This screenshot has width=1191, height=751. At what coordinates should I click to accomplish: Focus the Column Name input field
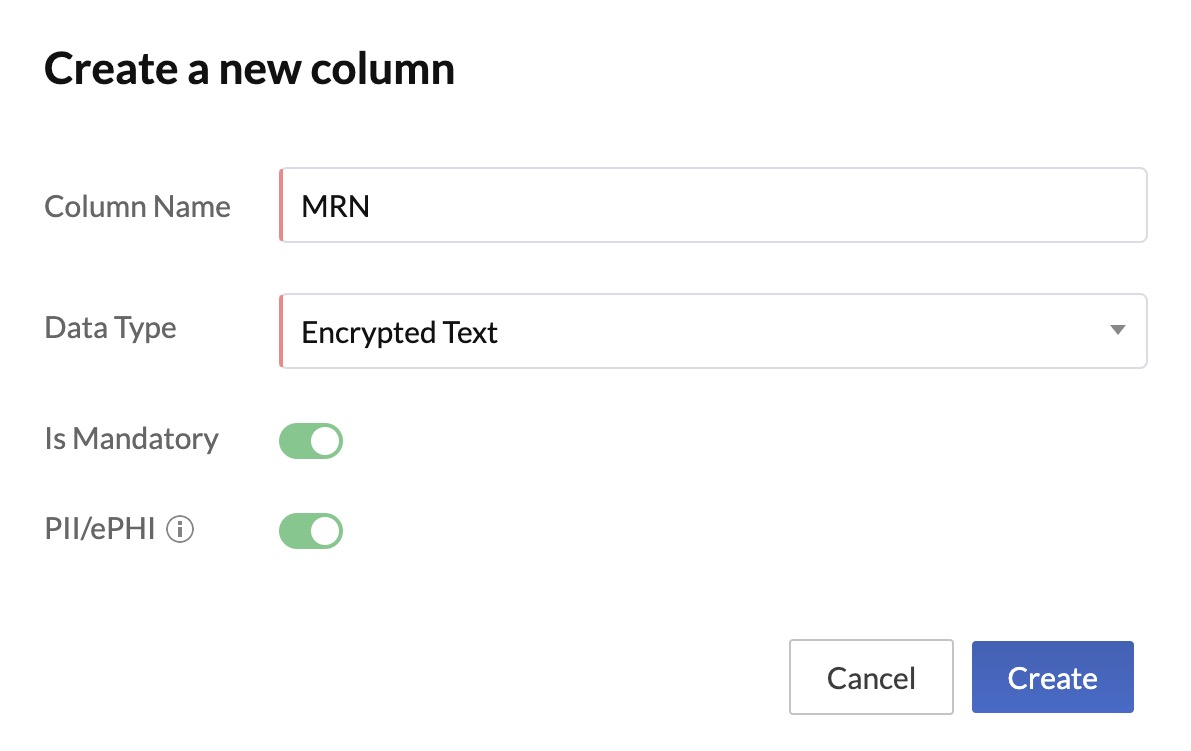pos(712,206)
